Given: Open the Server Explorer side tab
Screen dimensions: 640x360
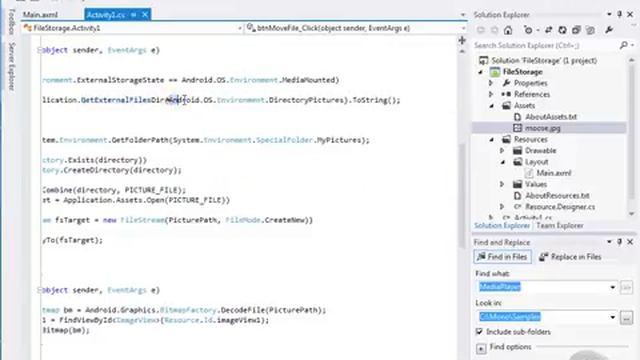Looking at the screenshot, I should (x=11, y=66).
